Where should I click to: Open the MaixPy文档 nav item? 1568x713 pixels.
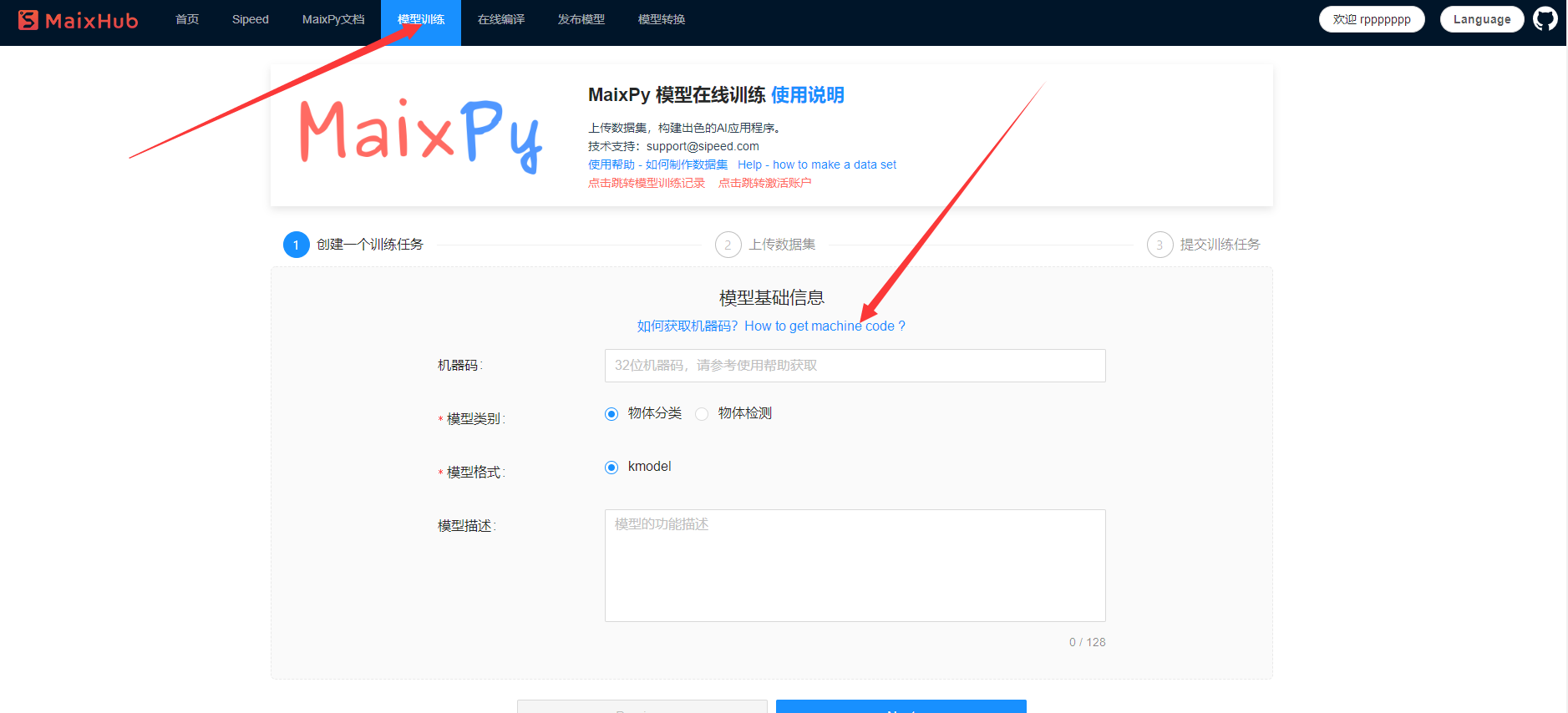coord(333,19)
